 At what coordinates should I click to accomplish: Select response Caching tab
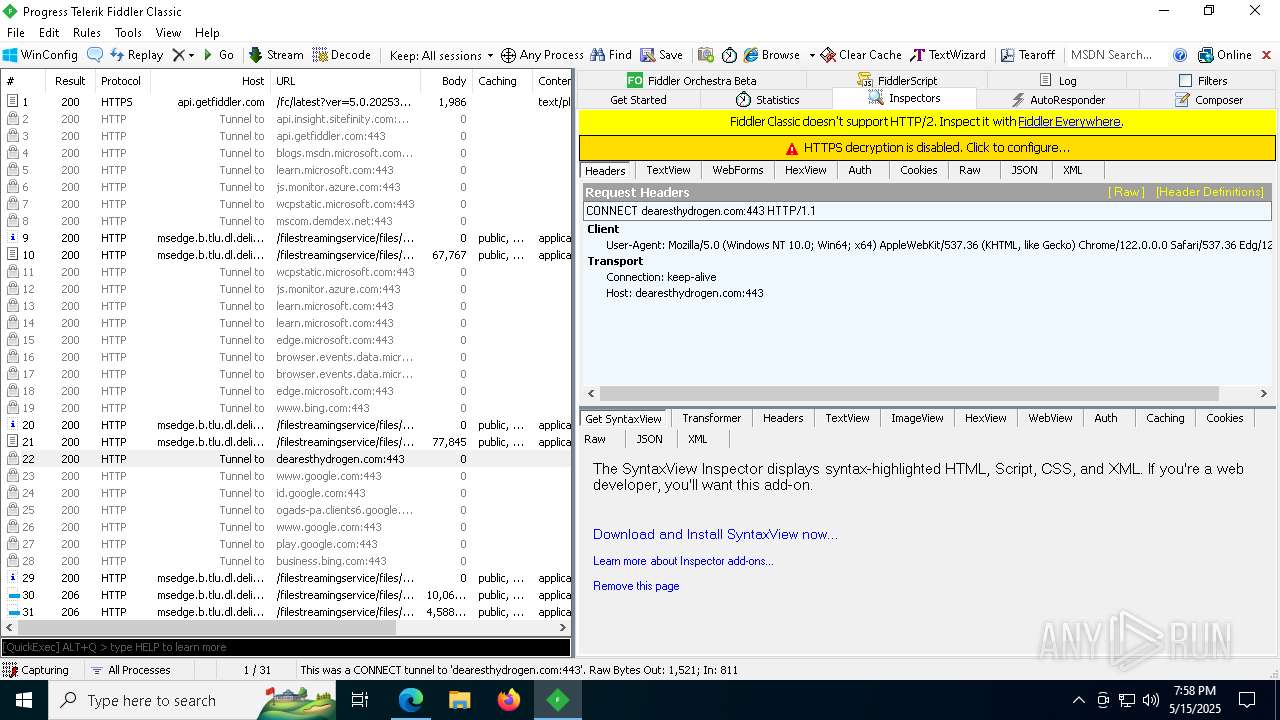[1165, 418]
